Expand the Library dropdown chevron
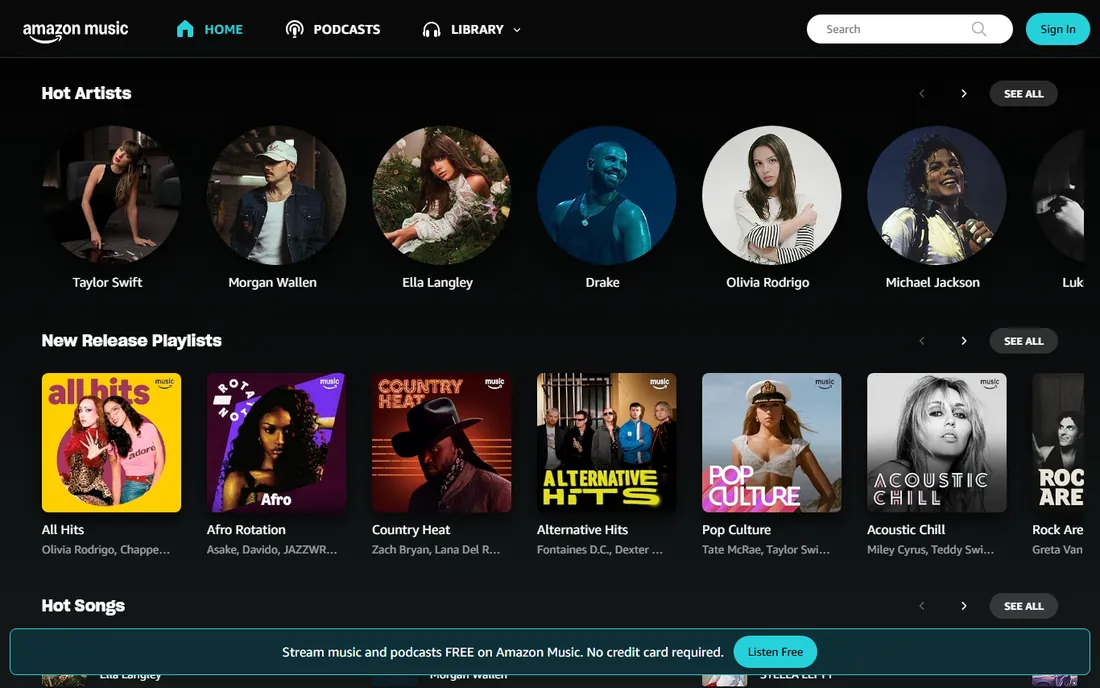Screen dimensions: 1100x688 (517, 29)
